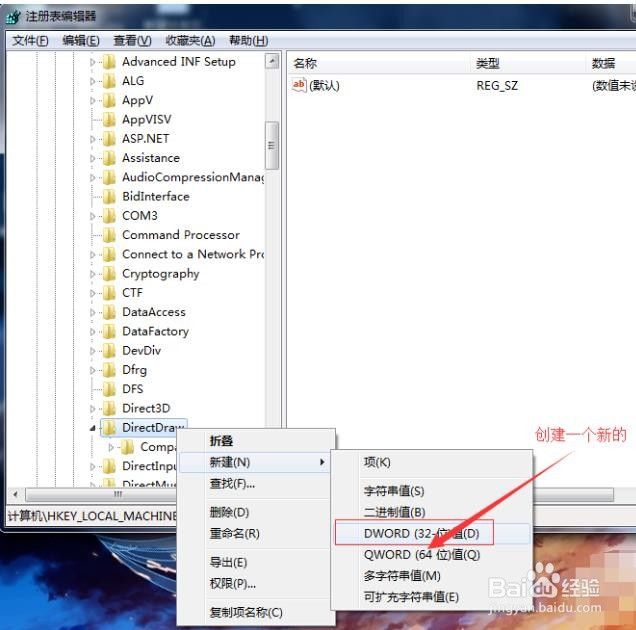Open the 新建(N) submenu entry

click(254, 462)
